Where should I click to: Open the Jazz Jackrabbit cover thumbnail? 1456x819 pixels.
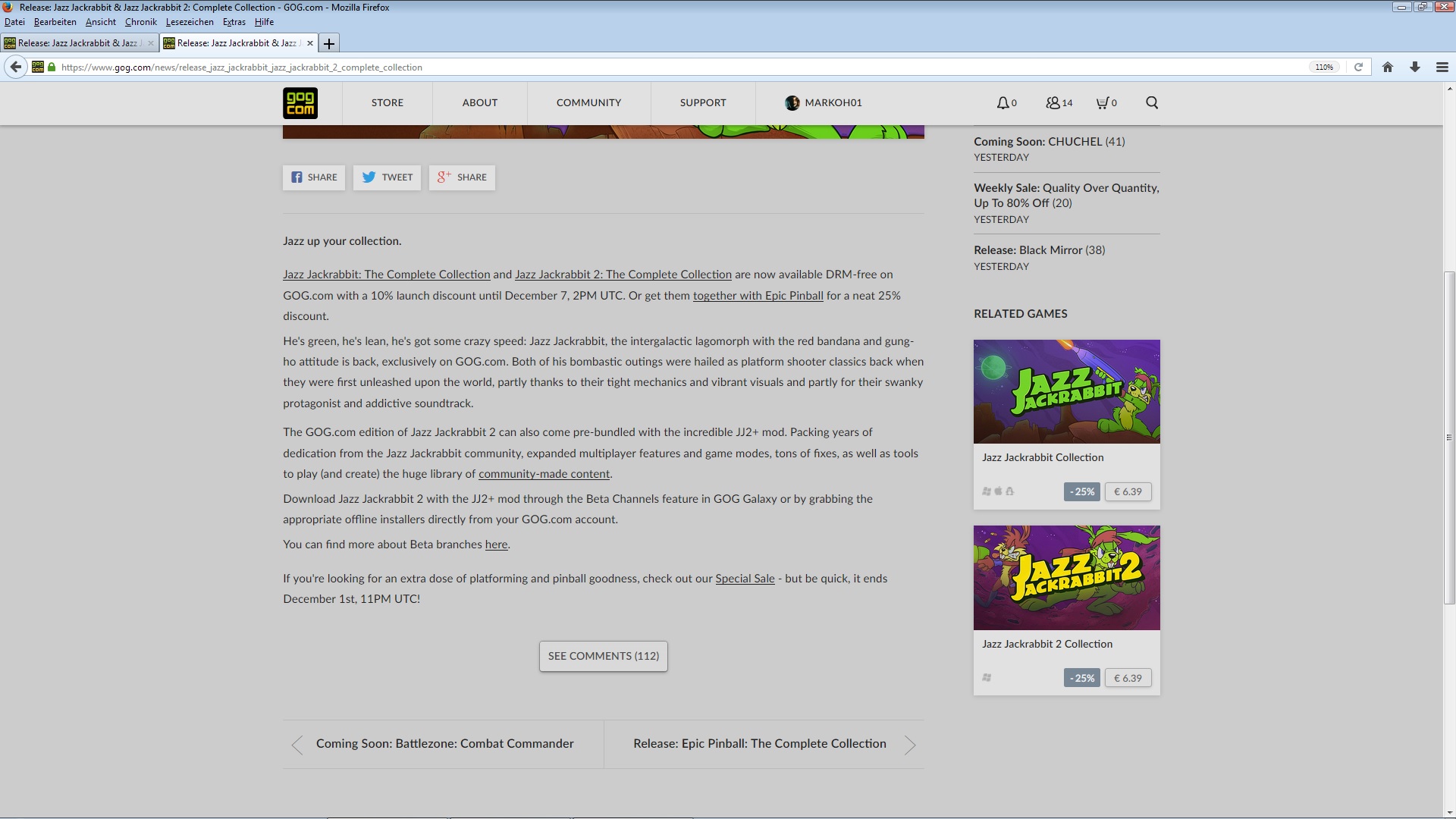(1066, 391)
